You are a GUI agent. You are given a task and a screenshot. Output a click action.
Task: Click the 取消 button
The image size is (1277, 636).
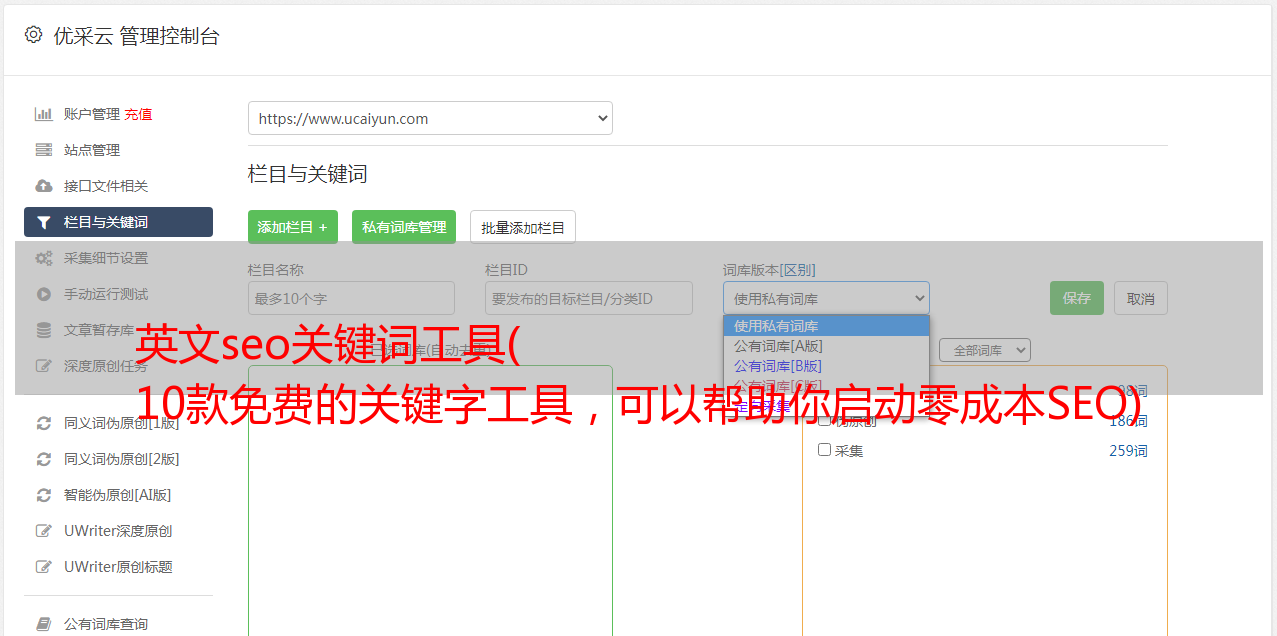click(x=1141, y=298)
